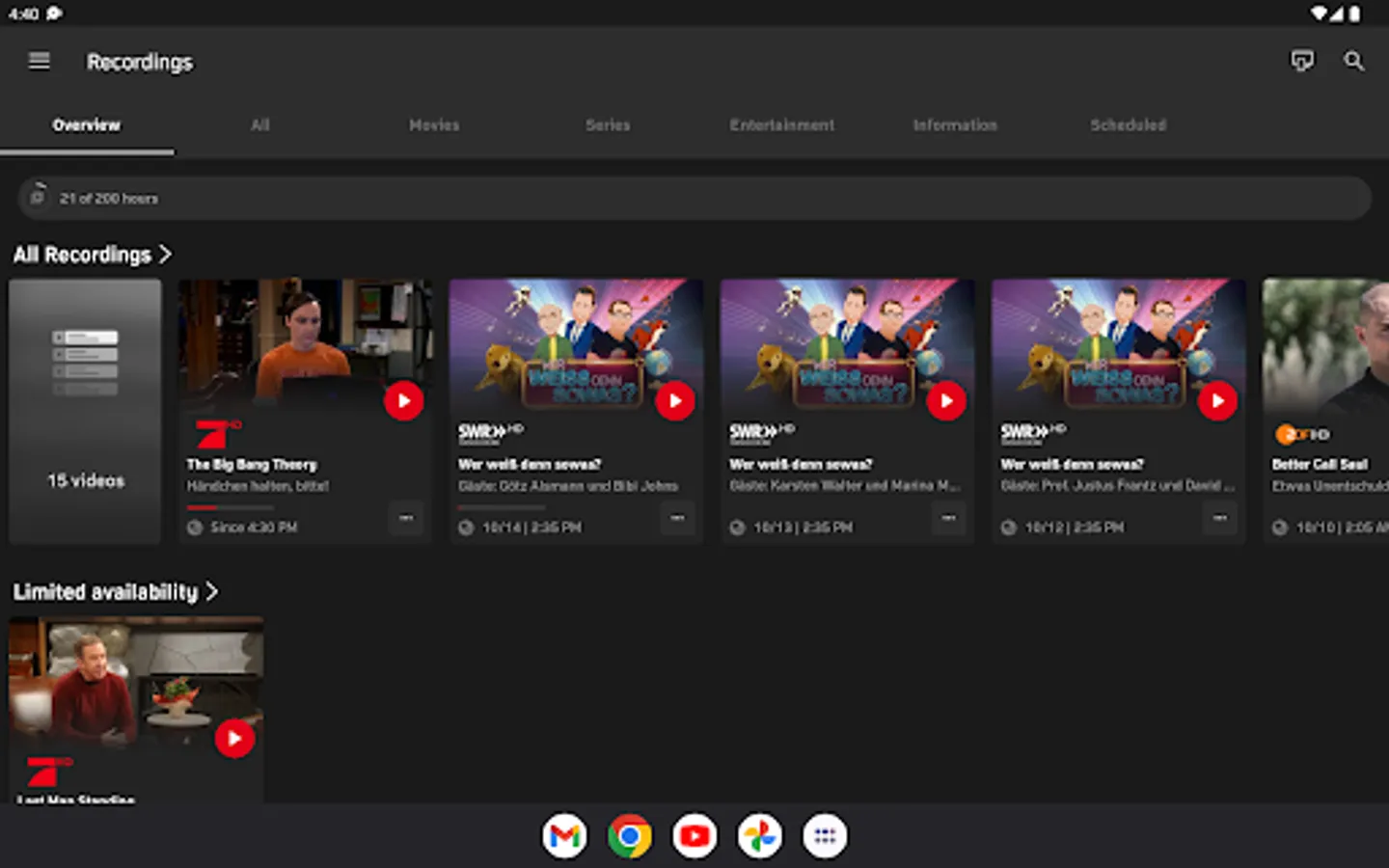Image resolution: width=1389 pixels, height=868 pixels.
Task: Go to the Scheduled tab
Action: (x=1129, y=125)
